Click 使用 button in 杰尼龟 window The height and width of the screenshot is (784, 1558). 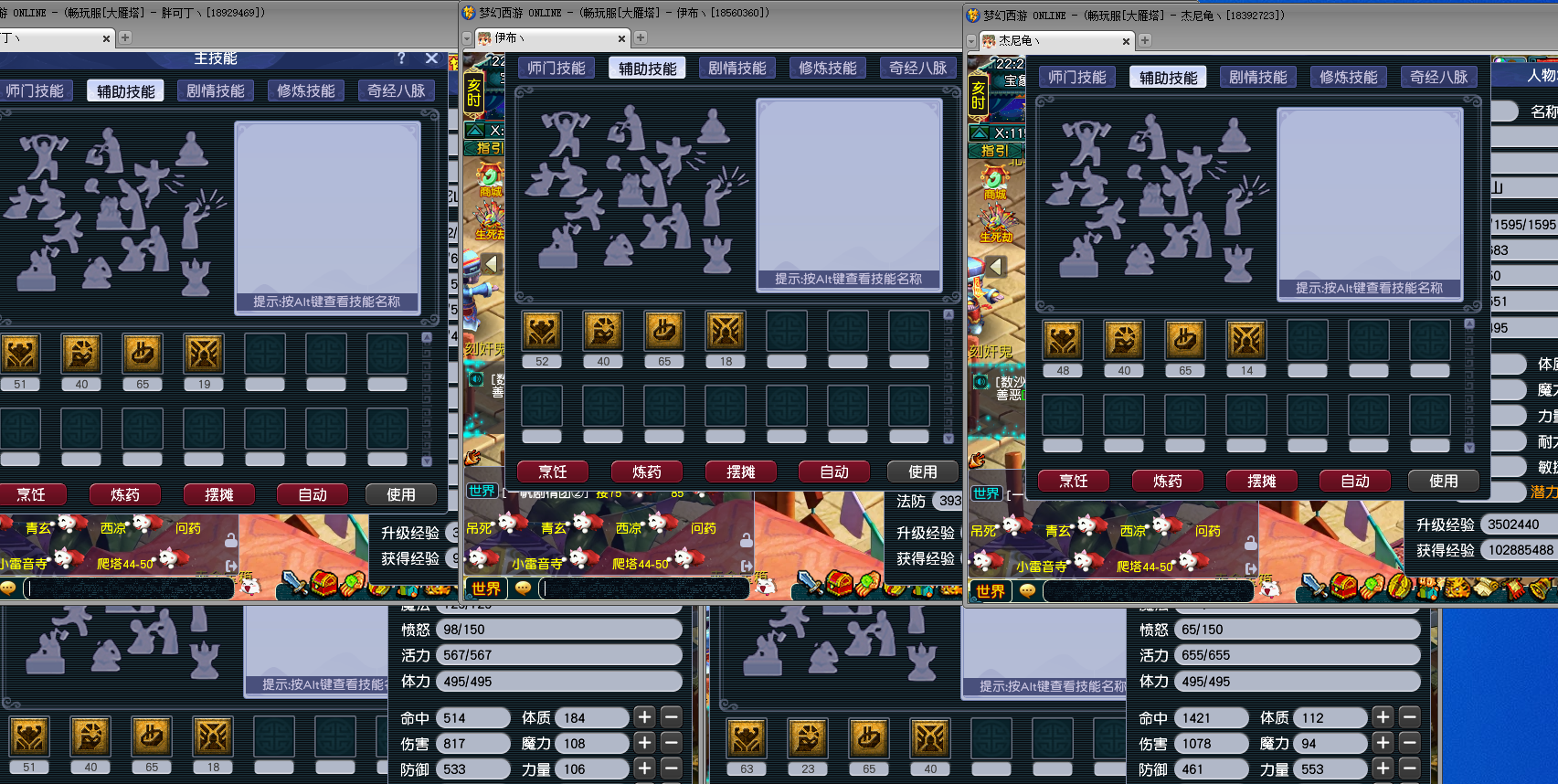(x=1444, y=482)
